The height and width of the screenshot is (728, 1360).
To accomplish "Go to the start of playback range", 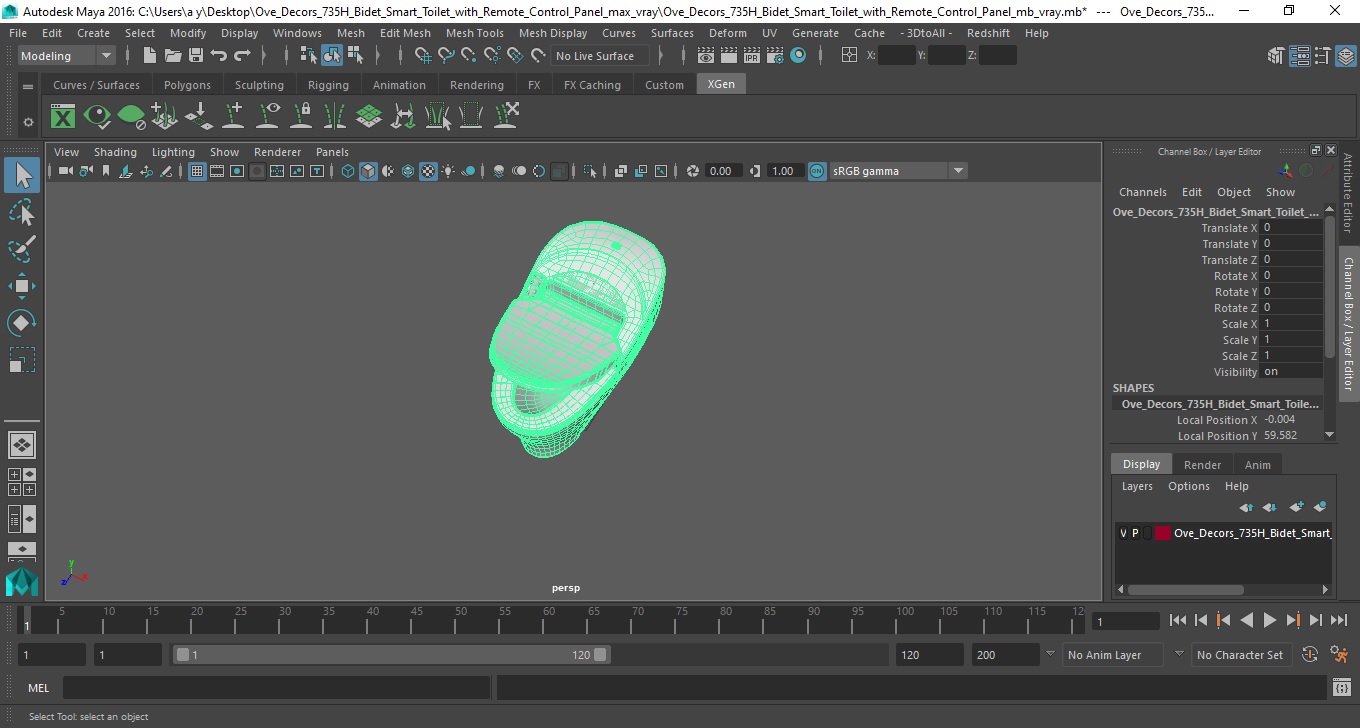I will (x=1178, y=620).
